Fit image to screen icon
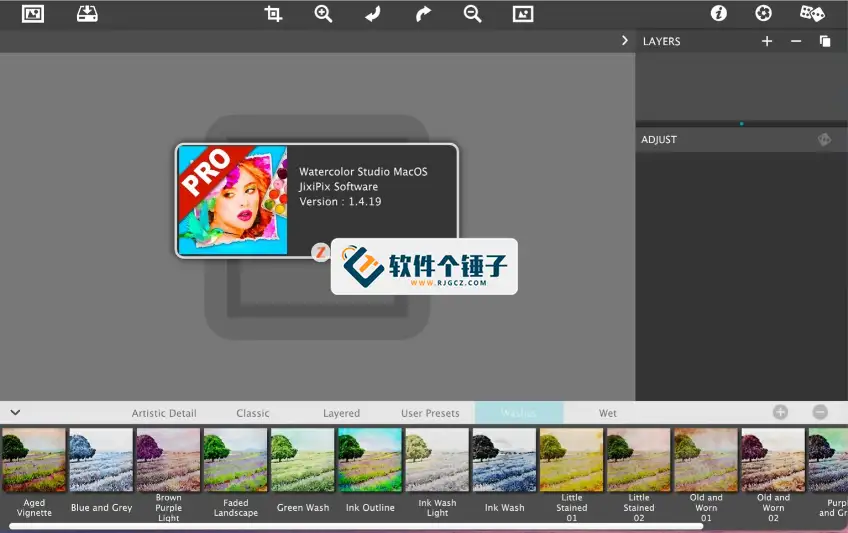The height and width of the screenshot is (533, 848). coord(523,14)
